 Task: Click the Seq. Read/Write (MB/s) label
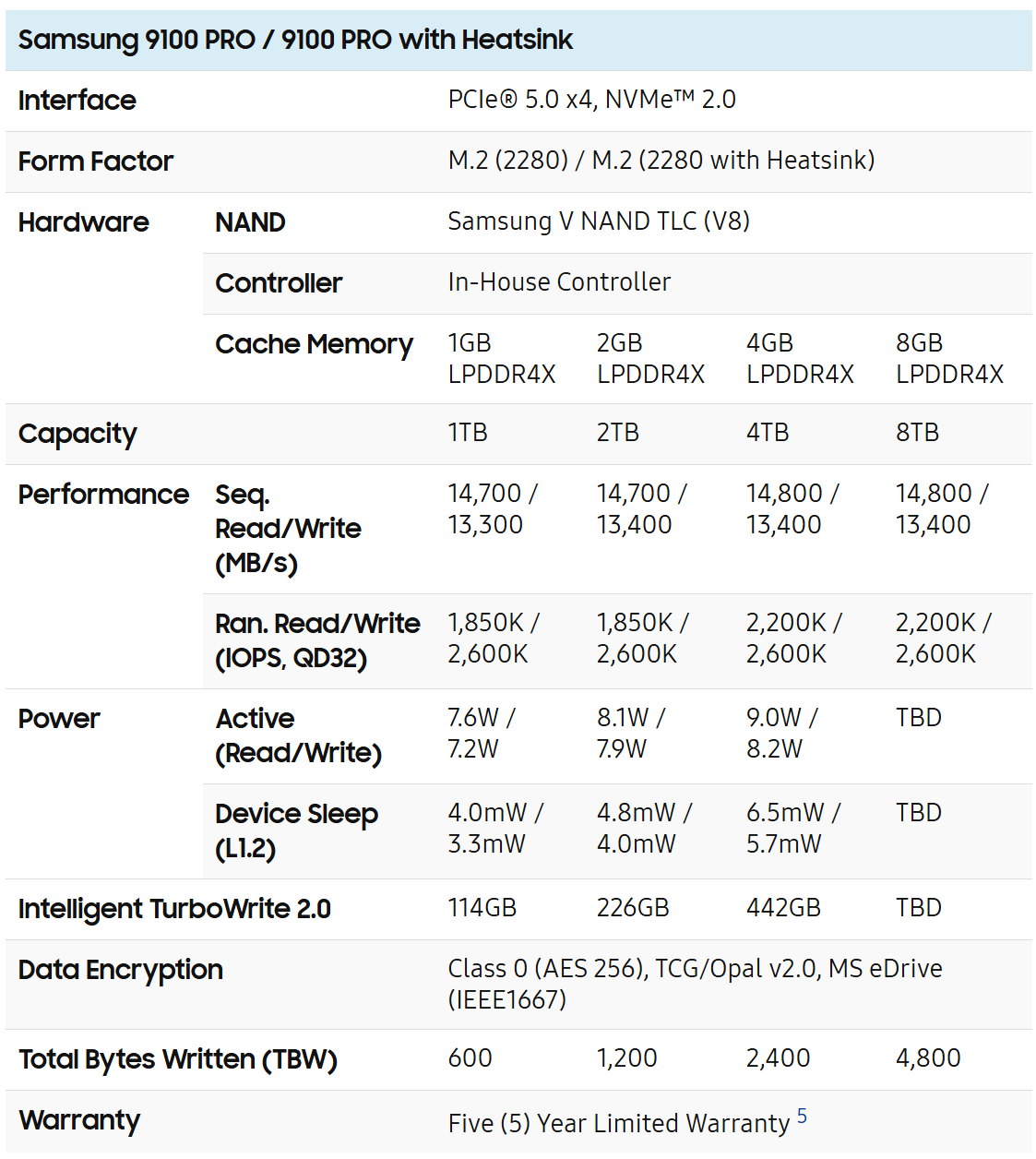[288, 529]
